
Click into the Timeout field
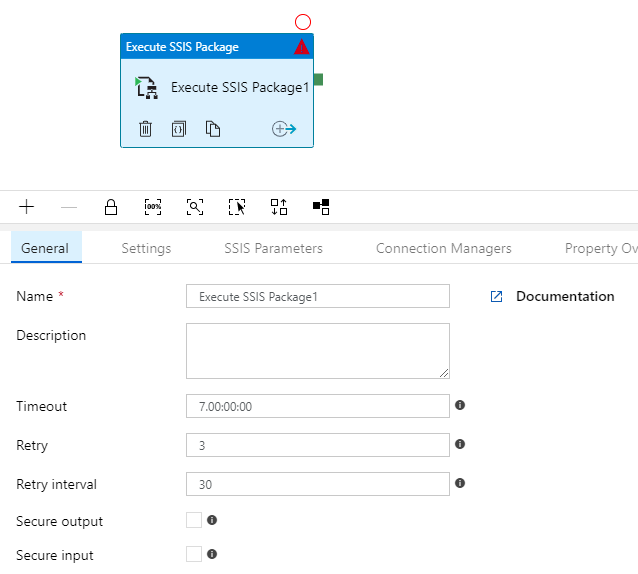pos(318,406)
